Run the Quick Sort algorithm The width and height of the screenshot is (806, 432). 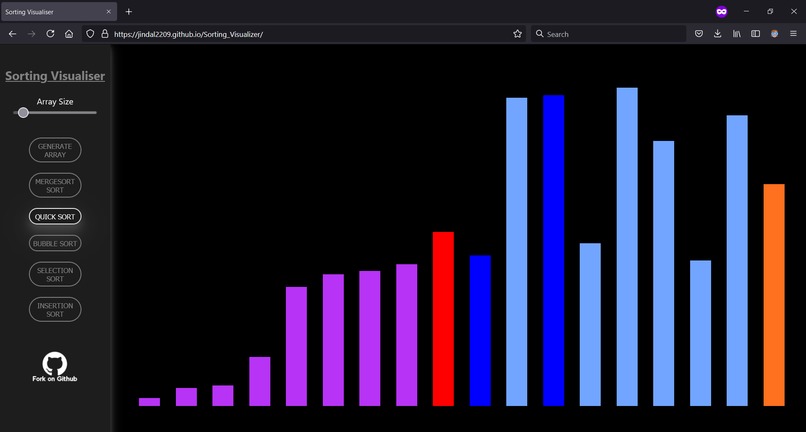coord(55,217)
